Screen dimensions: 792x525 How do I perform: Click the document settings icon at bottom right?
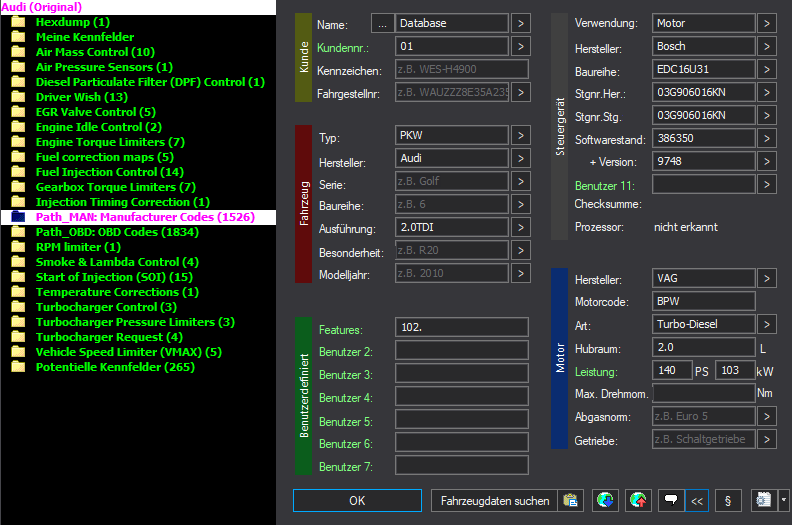(764, 501)
